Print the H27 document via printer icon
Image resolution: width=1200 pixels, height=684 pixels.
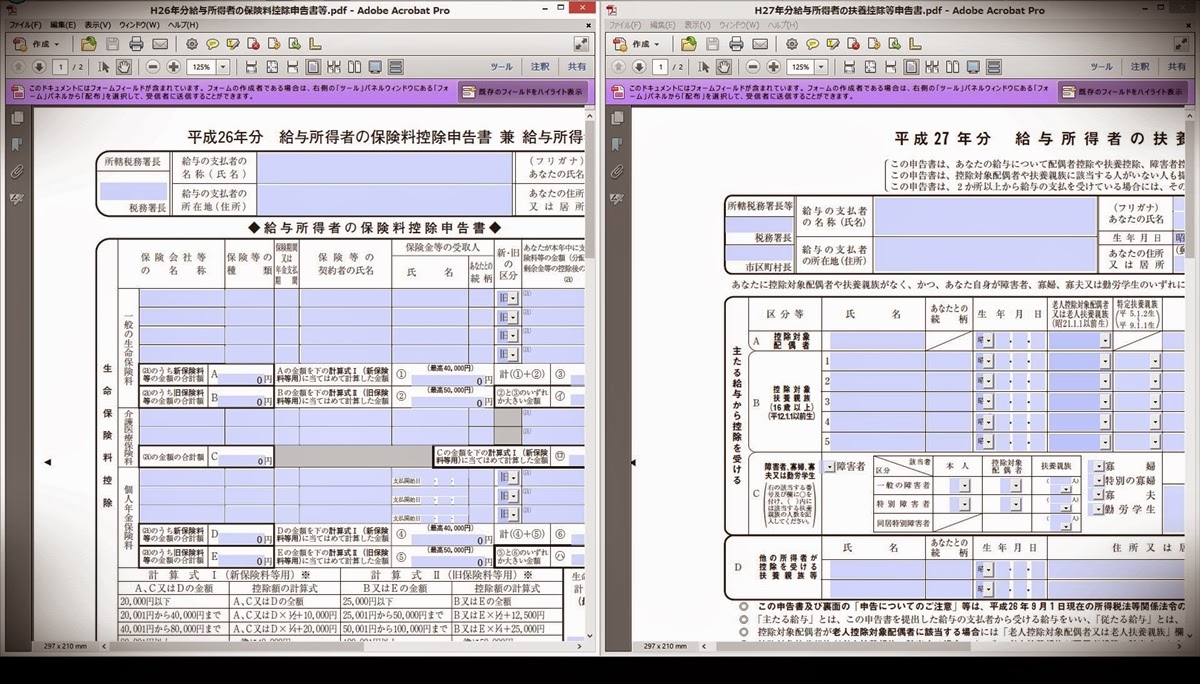[736, 44]
